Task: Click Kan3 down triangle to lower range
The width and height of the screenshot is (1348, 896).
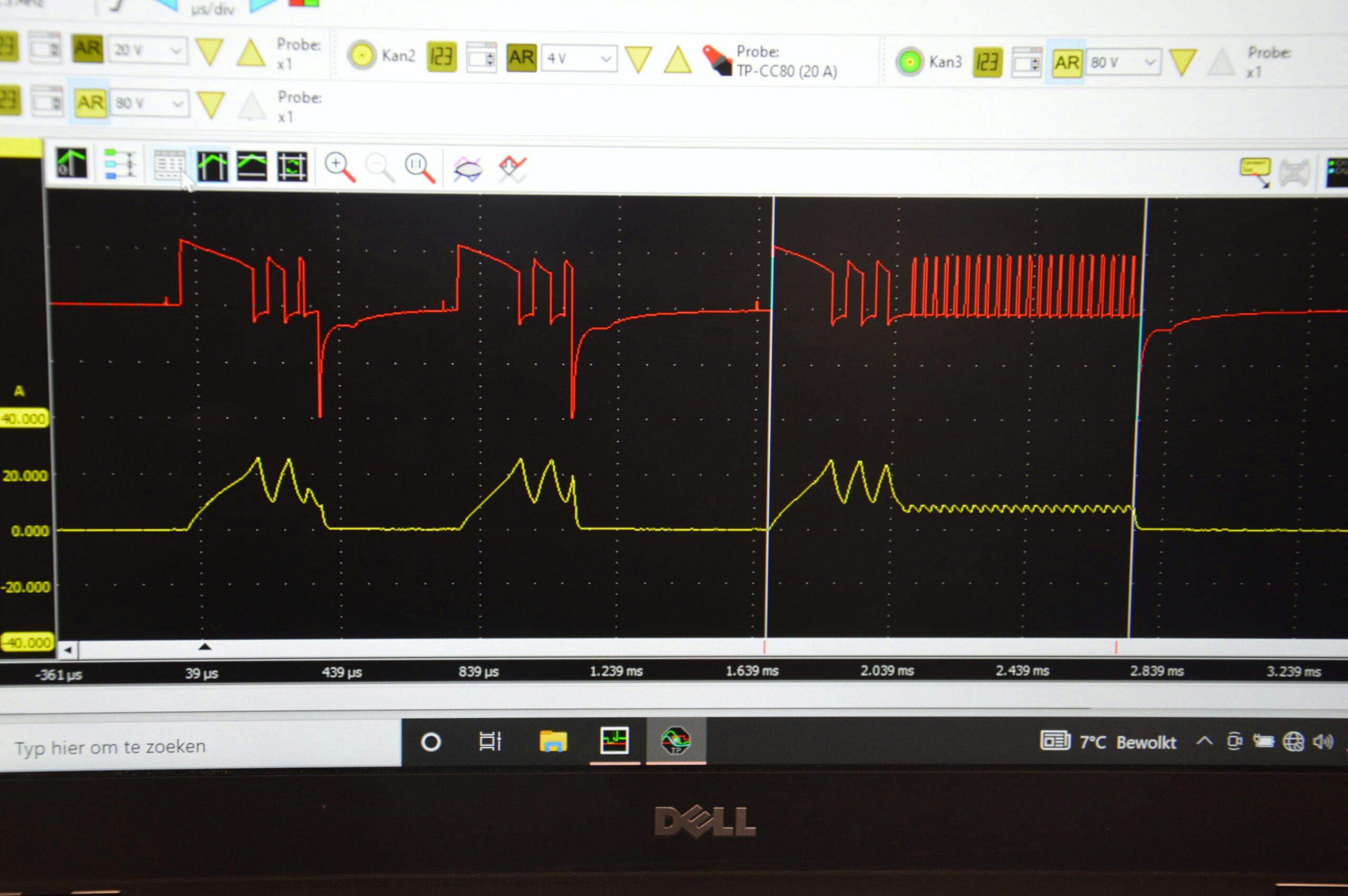Action: pos(1183,63)
